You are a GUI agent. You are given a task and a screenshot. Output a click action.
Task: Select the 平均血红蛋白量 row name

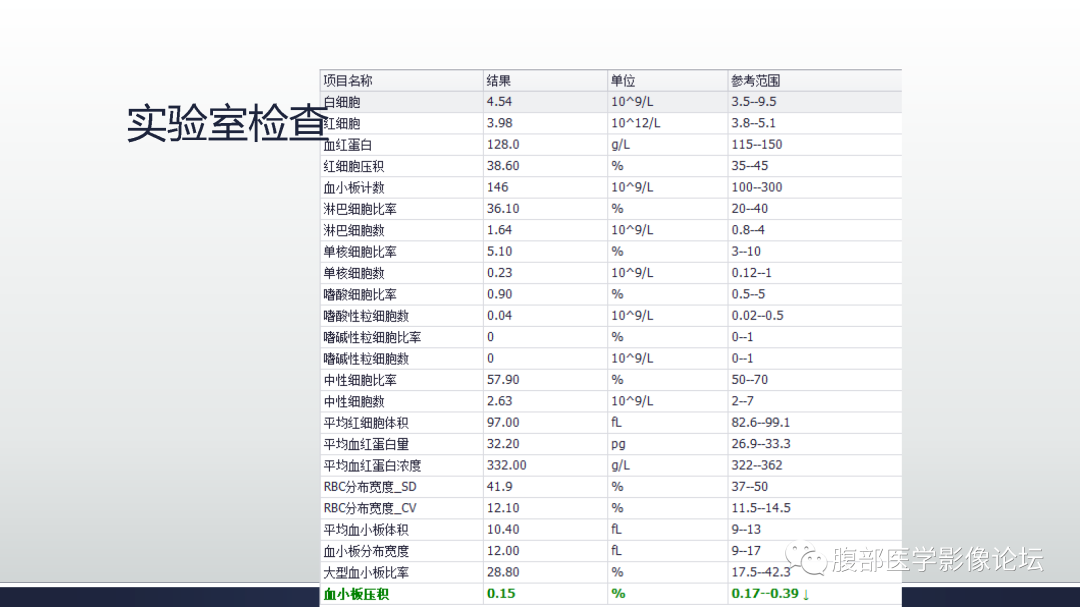tap(366, 444)
